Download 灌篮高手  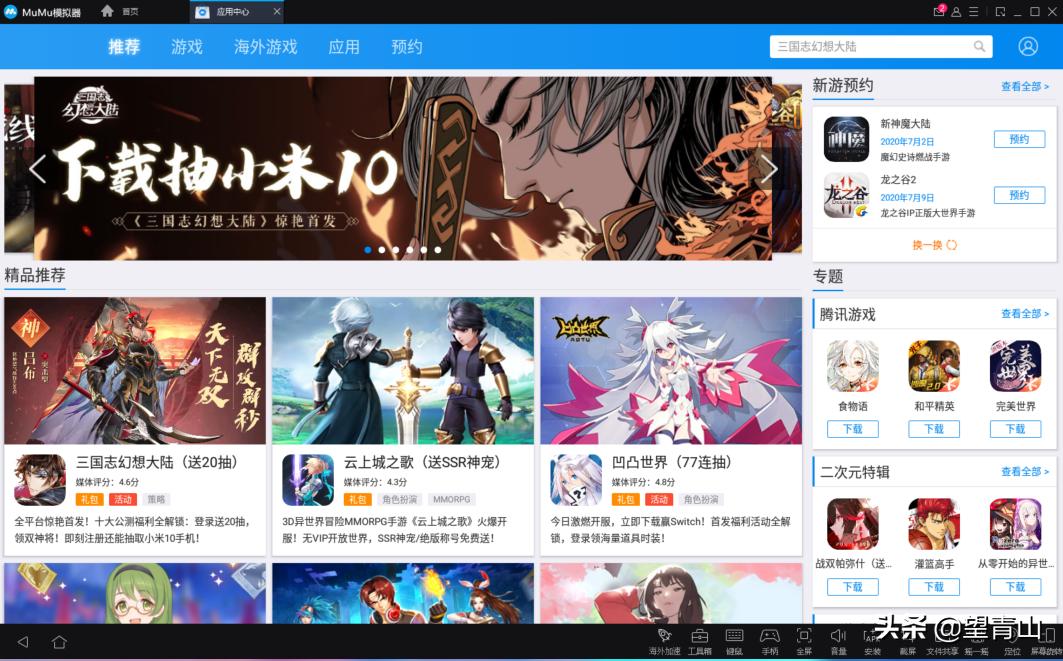934,586
